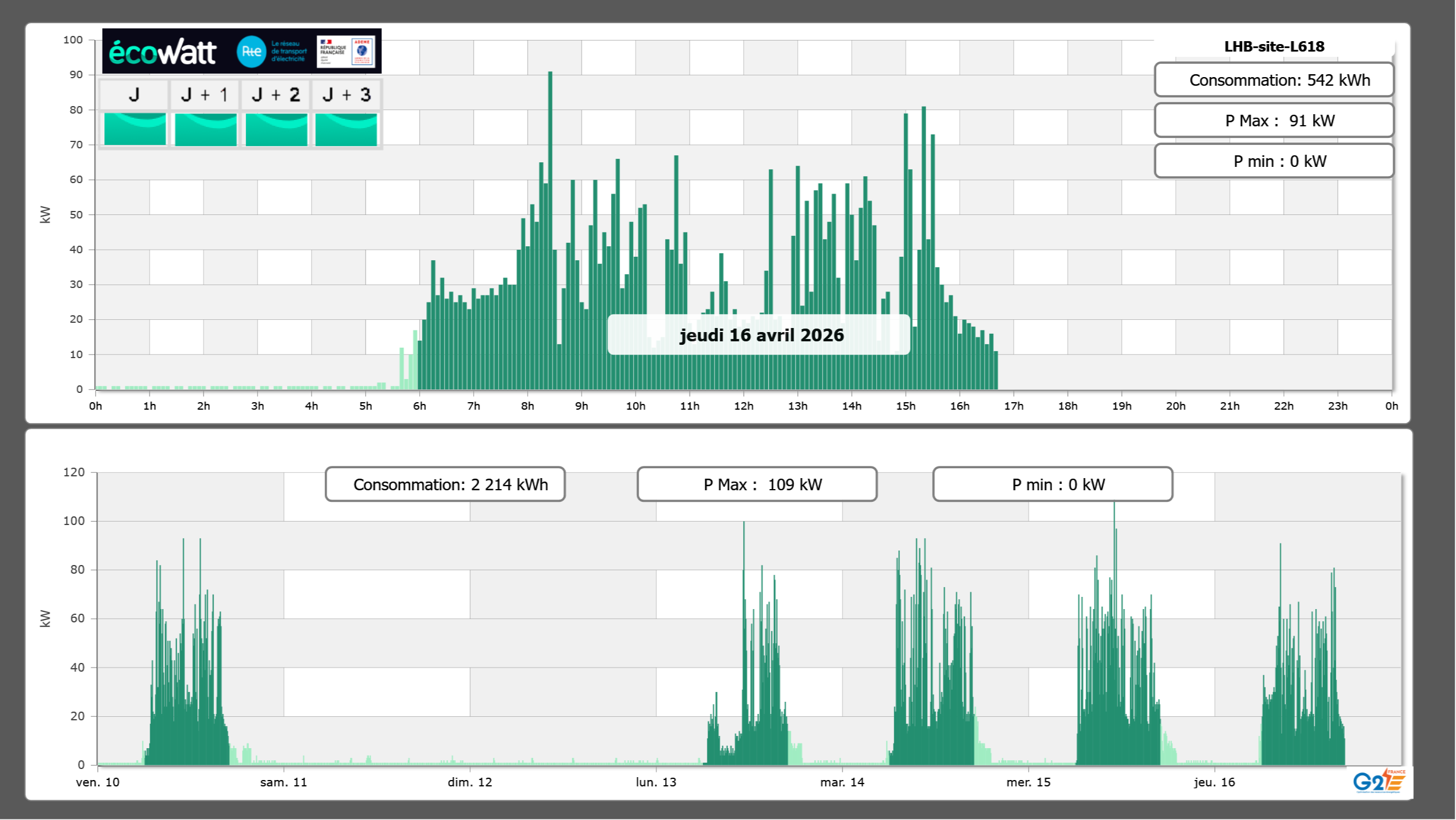Click the P Max : 91 kW box
1456x820 pixels.
(x=1273, y=121)
